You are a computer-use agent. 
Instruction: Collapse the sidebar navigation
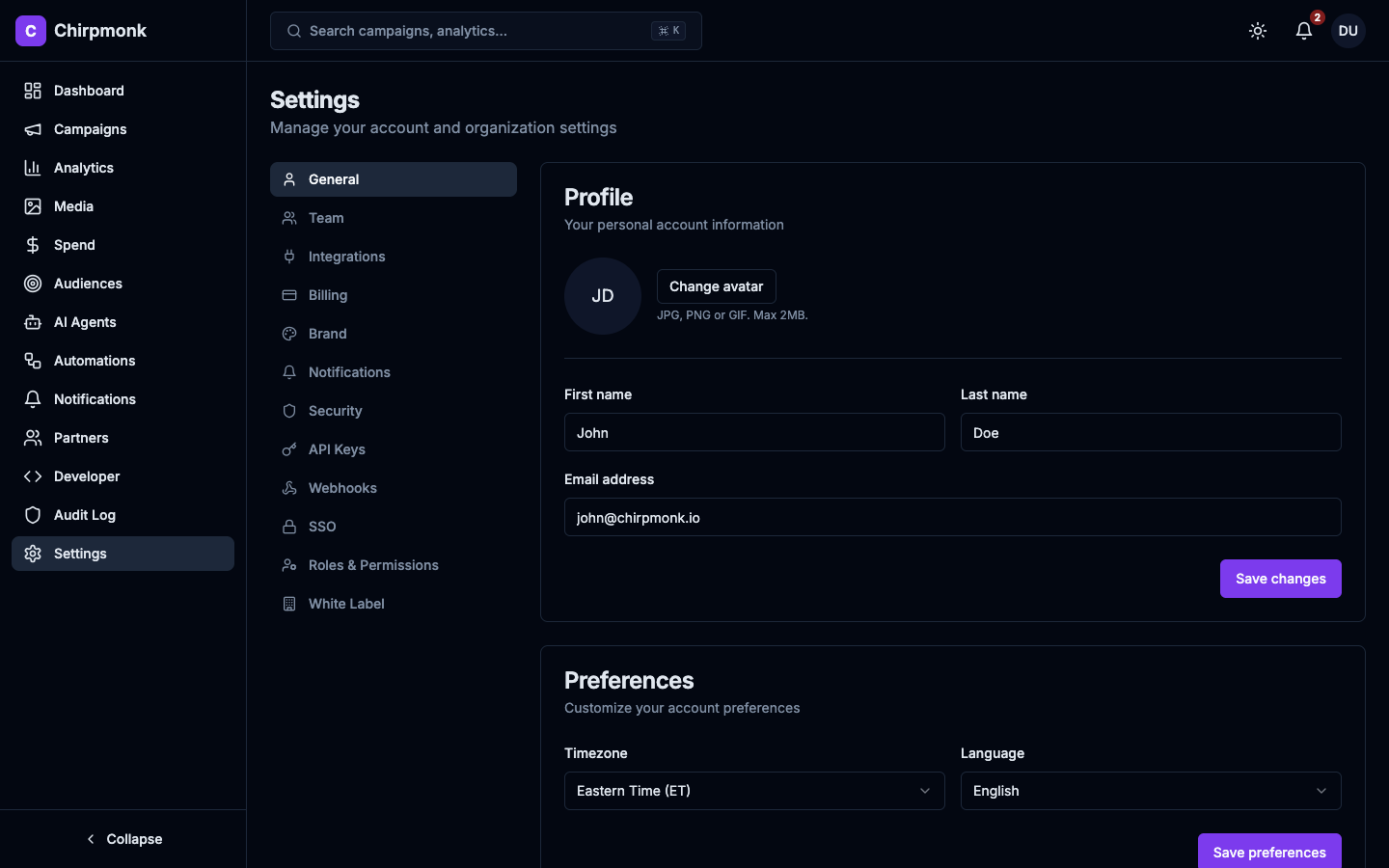coord(123,839)
